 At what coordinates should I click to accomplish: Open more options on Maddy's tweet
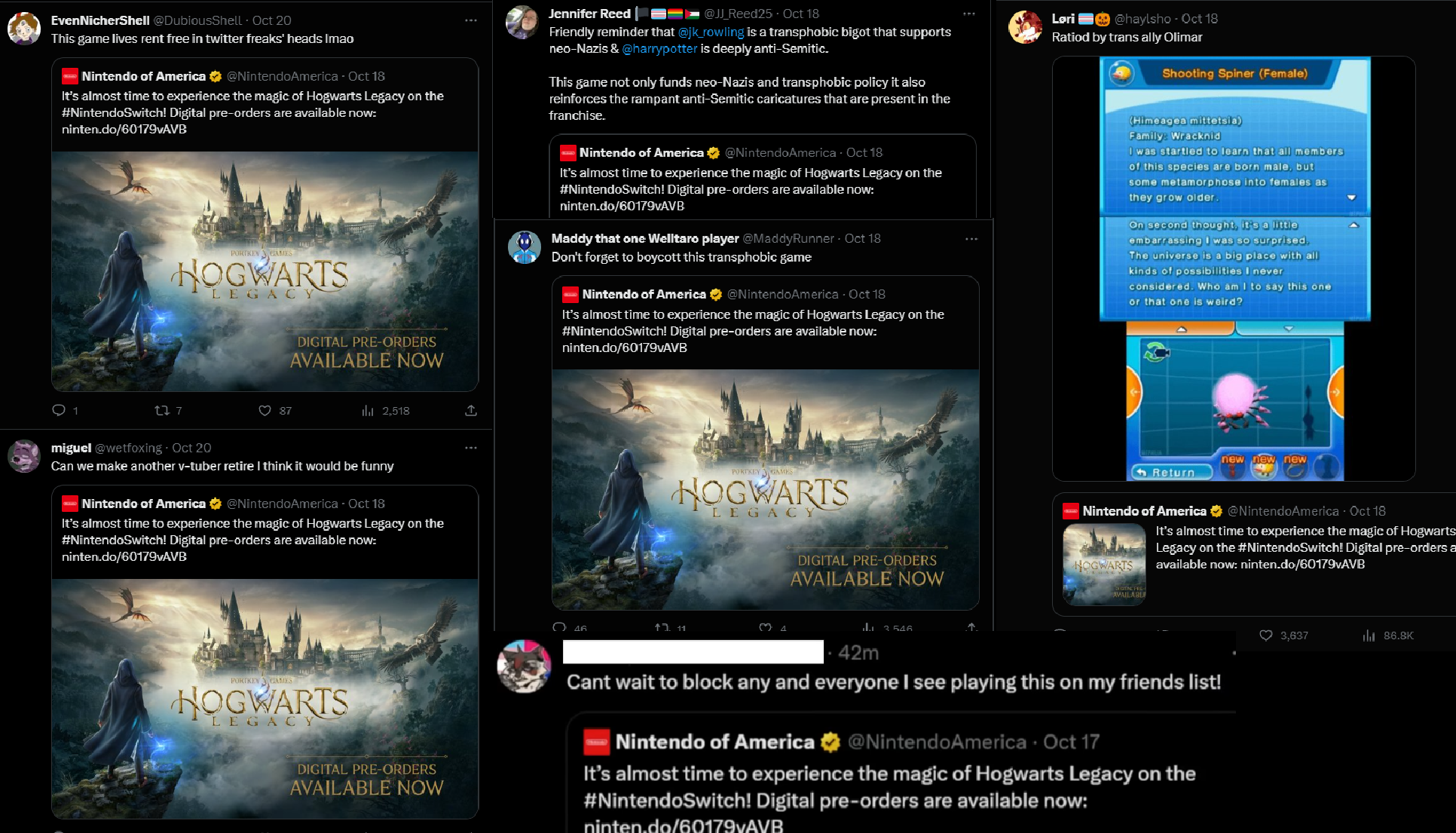pos(971,239)
